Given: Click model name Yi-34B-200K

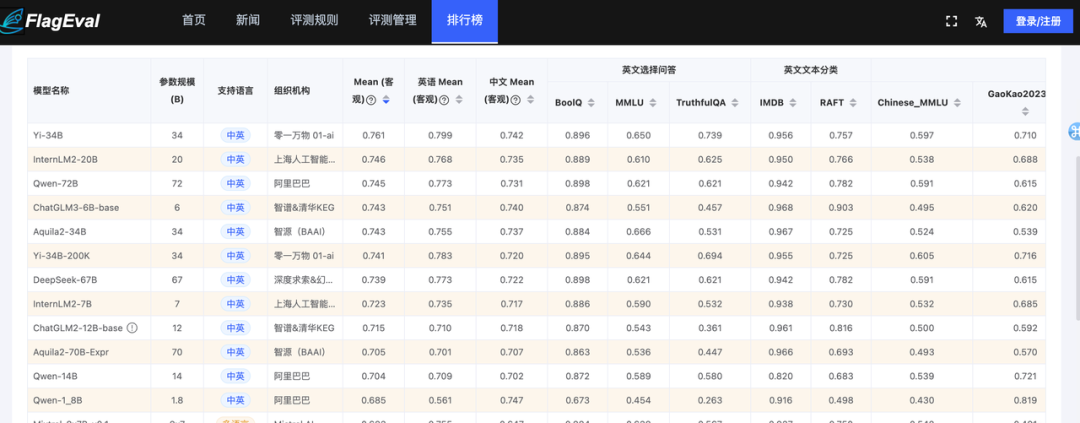Looking at the screenshot, I should [x=61, y=256].
